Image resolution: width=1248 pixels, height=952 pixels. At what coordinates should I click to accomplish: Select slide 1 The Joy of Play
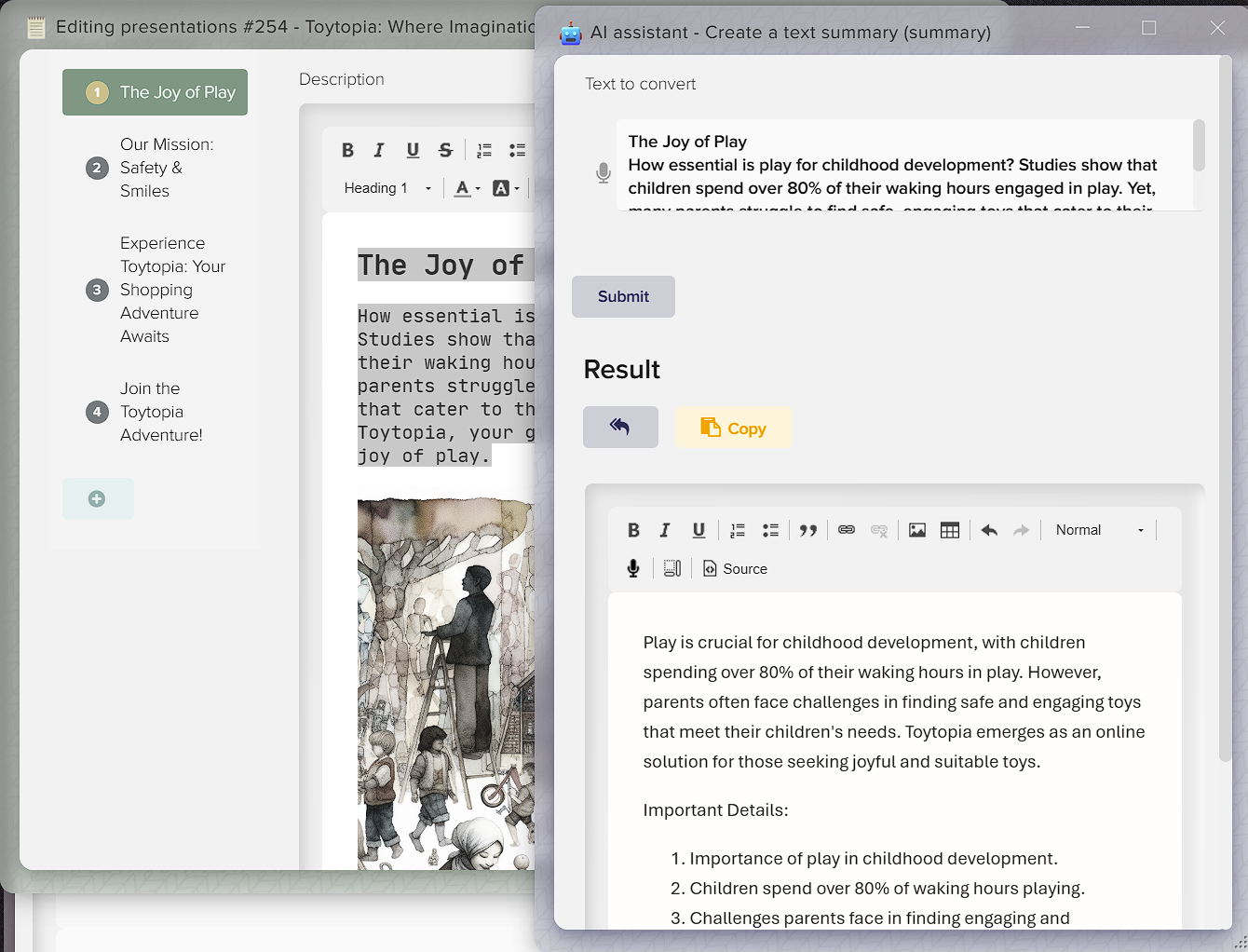click(155, 92)
